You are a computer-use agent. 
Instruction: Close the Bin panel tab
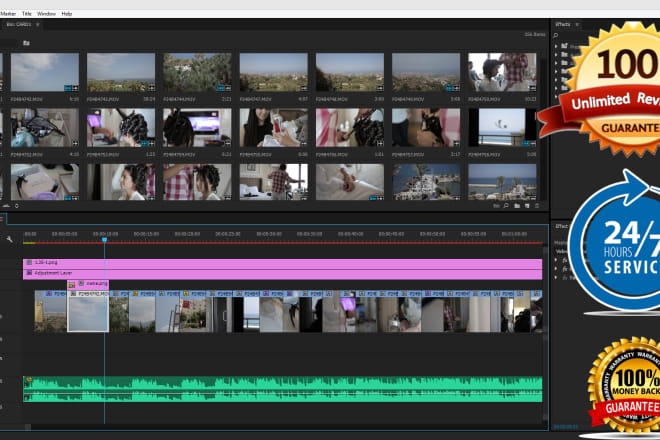coord(37,24)
